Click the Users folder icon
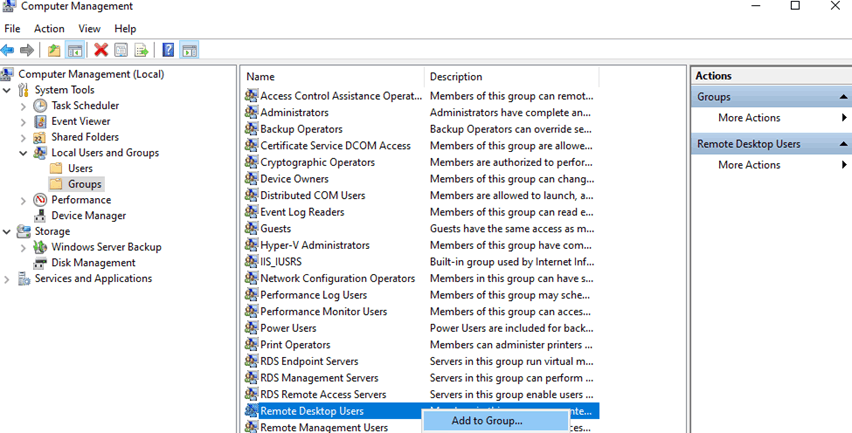 (56, 168)
